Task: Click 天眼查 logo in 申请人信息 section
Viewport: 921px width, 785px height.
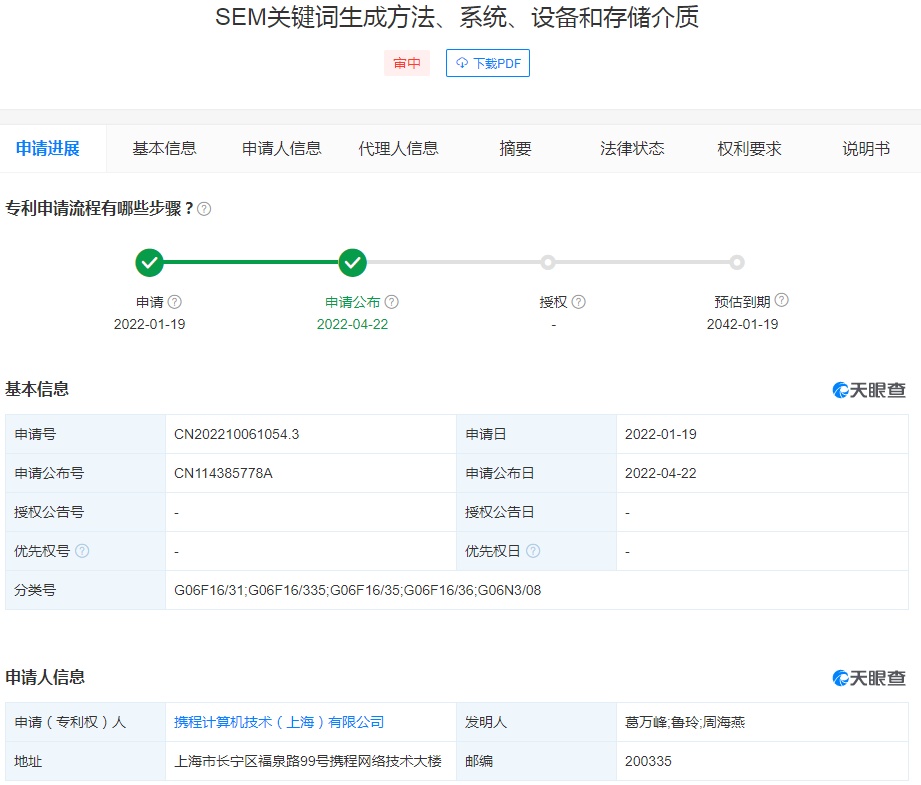Action: [x=869, y=678]
